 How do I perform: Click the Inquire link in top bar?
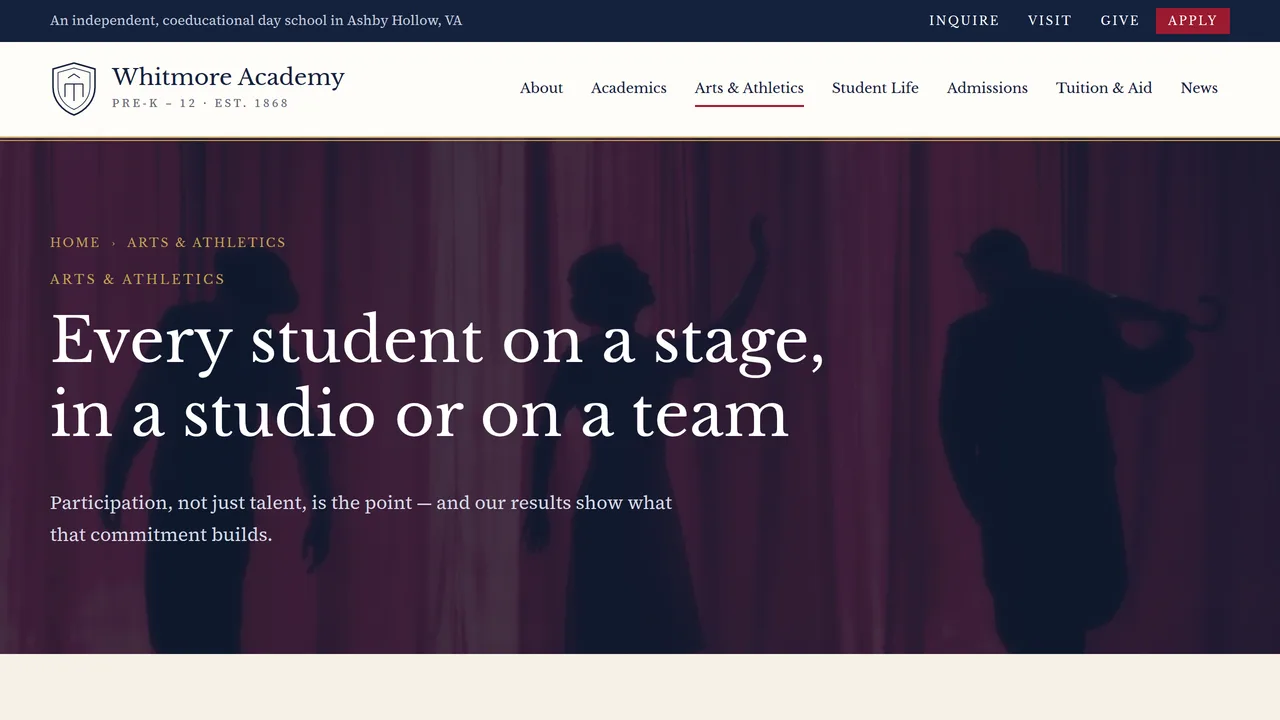(x=964, y=21)
